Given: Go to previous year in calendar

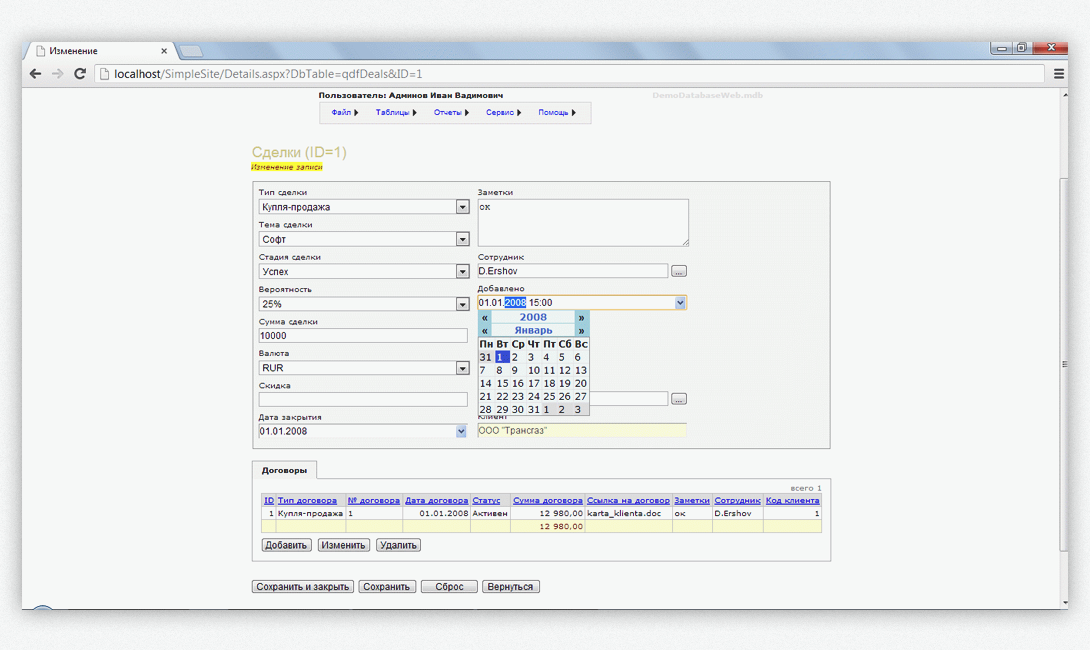Looking at the screenshot, I should pyautogui.click(x=485, y=318).
